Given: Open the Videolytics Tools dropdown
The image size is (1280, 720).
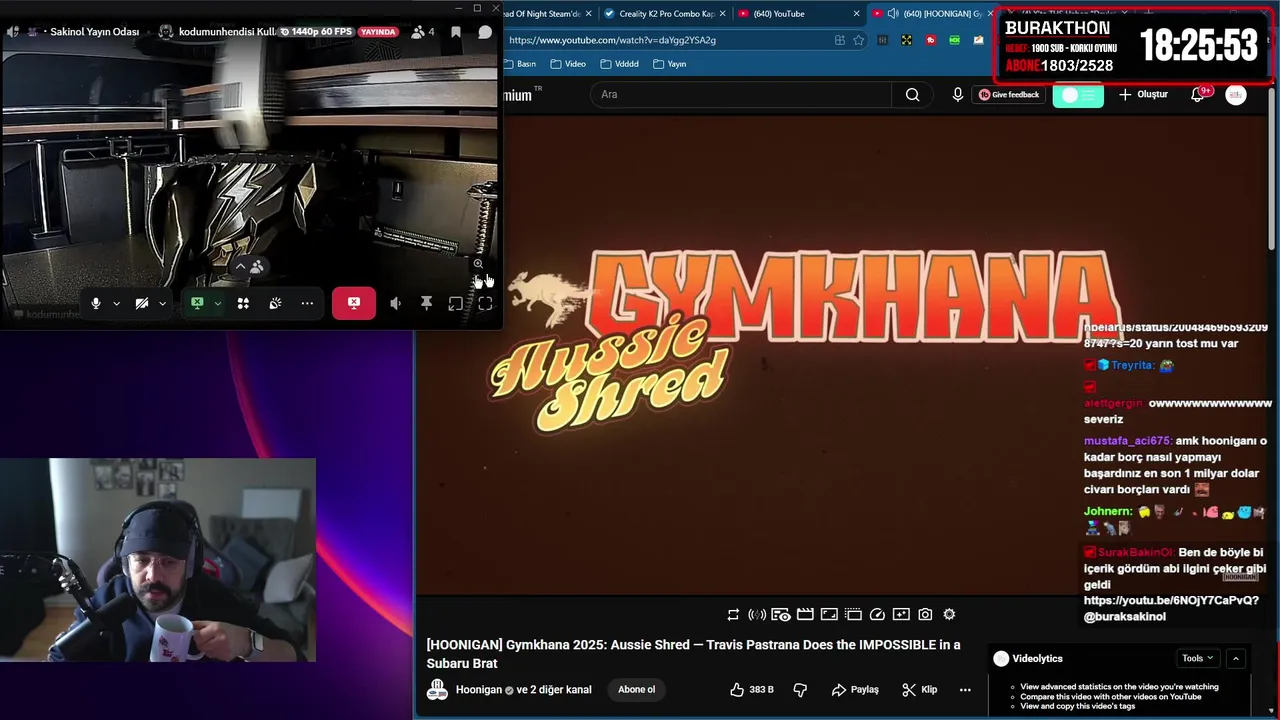Looking at the screenshot, I should click(1197, 658).
